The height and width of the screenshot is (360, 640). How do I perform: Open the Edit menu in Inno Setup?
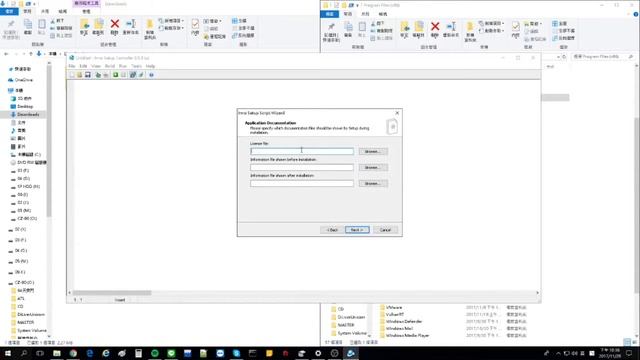83,66
